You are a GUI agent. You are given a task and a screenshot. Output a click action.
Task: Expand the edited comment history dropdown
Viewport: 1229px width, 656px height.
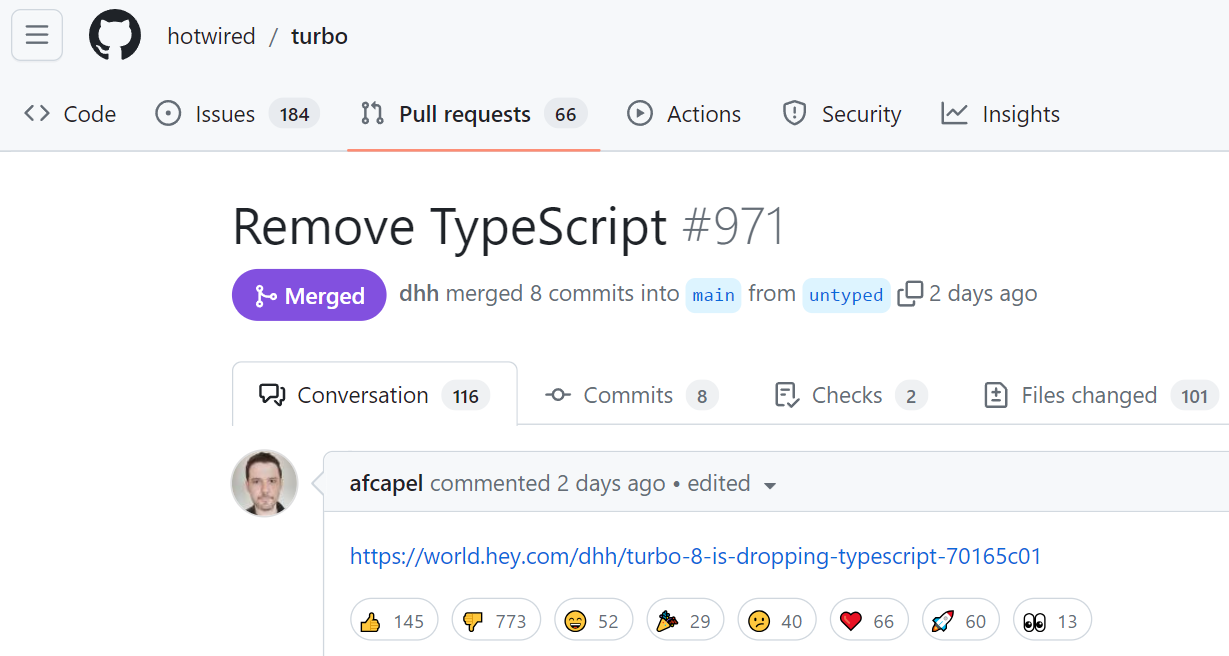(x=769, y=484)
